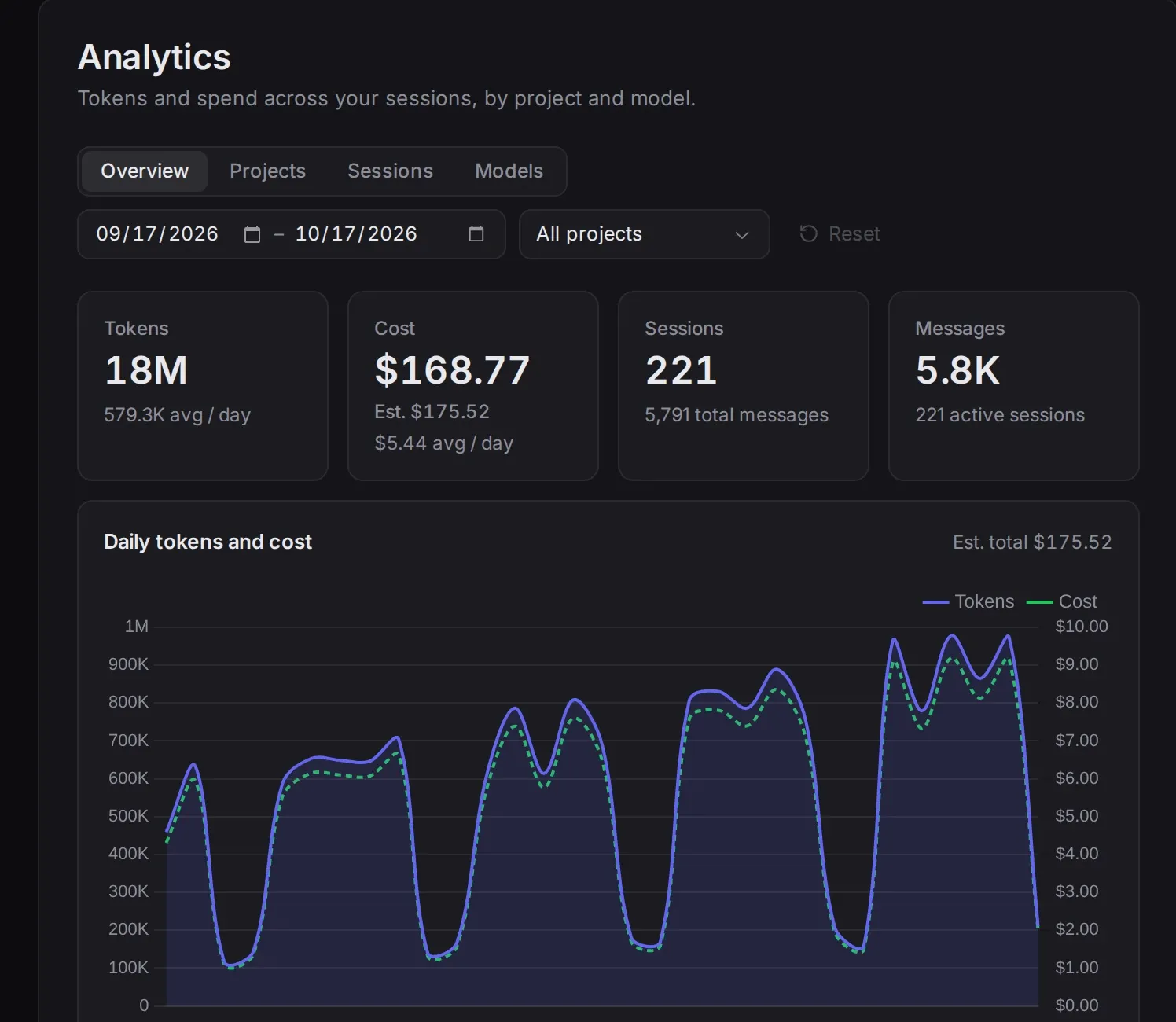Viewport: 1176px width, 1022px height.
Task: Open the Projects tab
Action: 267,171
